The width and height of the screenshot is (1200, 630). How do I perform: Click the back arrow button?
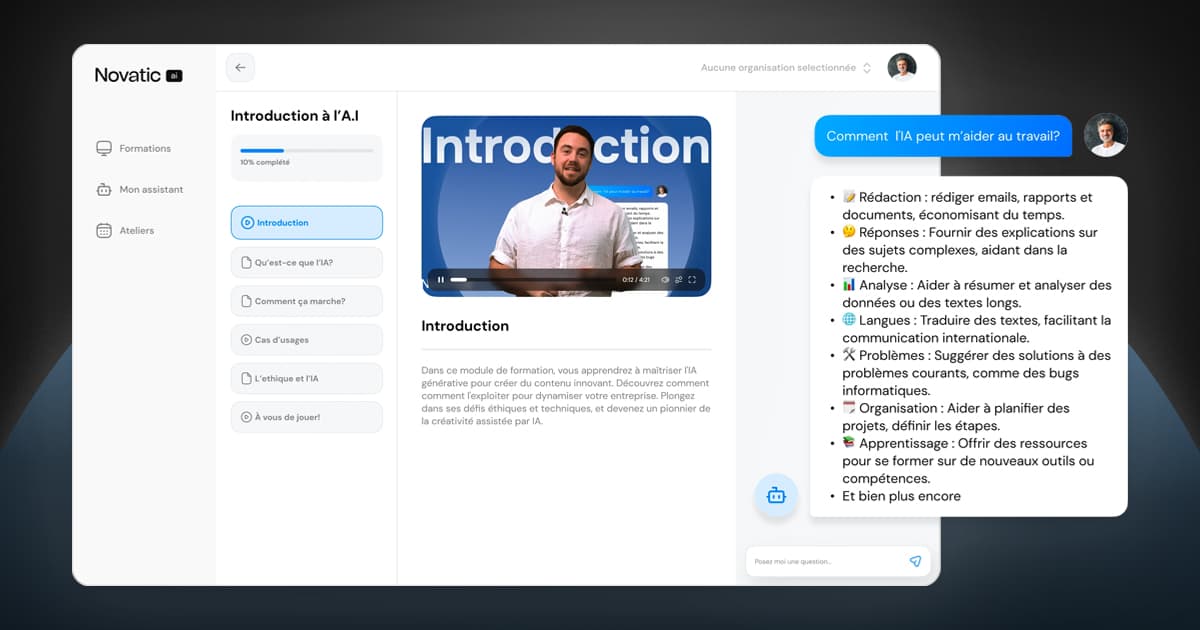pos(240,67)
